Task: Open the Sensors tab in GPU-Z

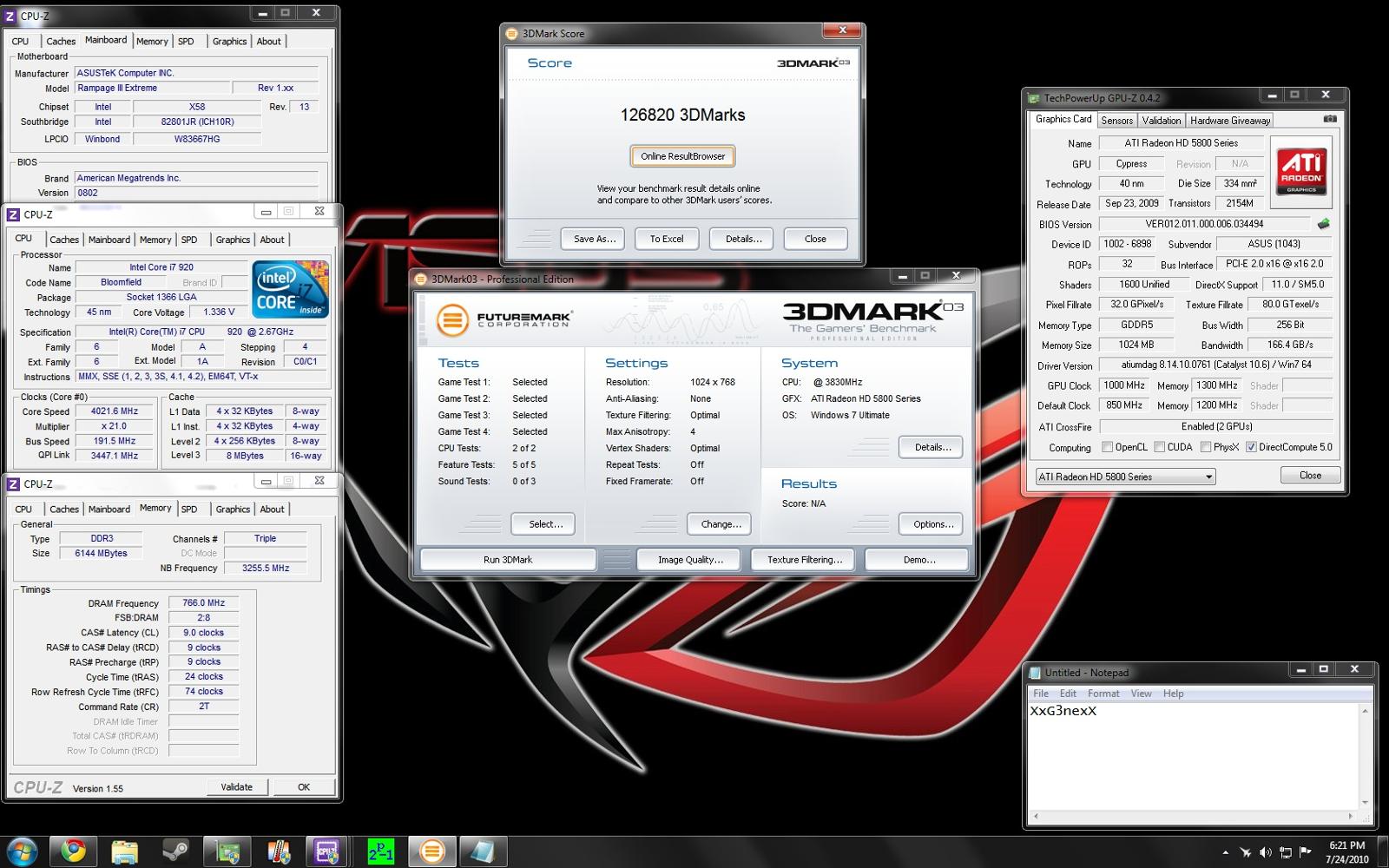Action: coord(1116,121)
